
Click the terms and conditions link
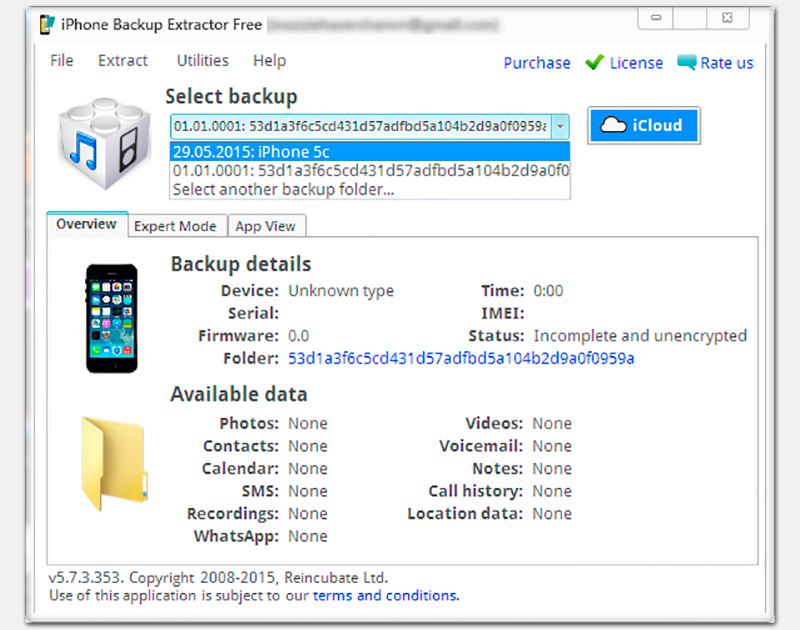coord(385,595)
